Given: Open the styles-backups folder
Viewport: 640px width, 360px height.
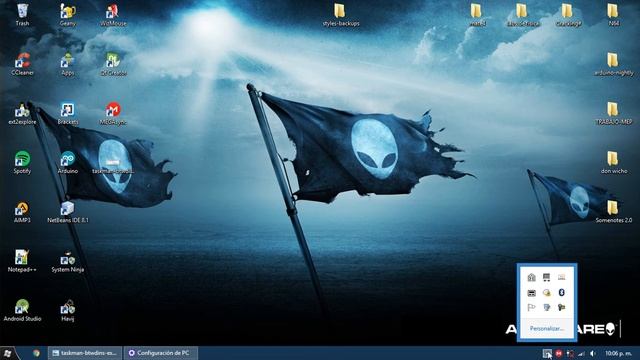Looking at the screenshot, I should click(x=341, y=15).
